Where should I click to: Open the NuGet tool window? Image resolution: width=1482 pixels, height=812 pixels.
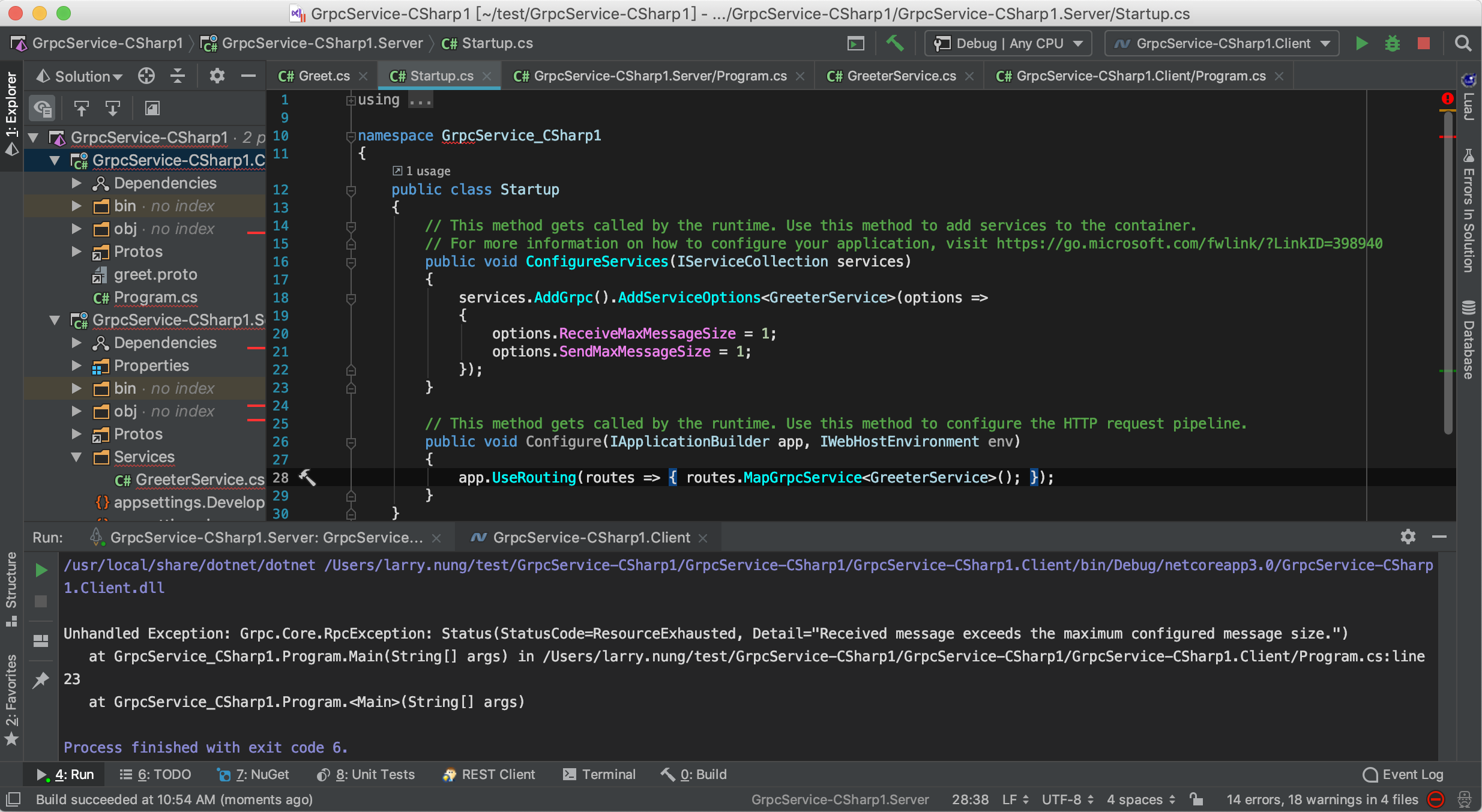click(253, 775)
